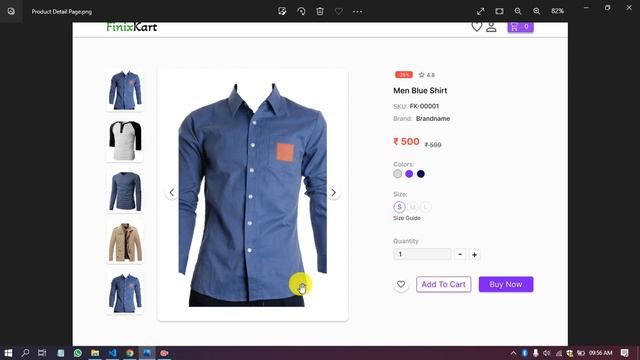Select the black and white raglan shirt thumbnail
This screenshot has width=640, height=360.
[125, 141]
